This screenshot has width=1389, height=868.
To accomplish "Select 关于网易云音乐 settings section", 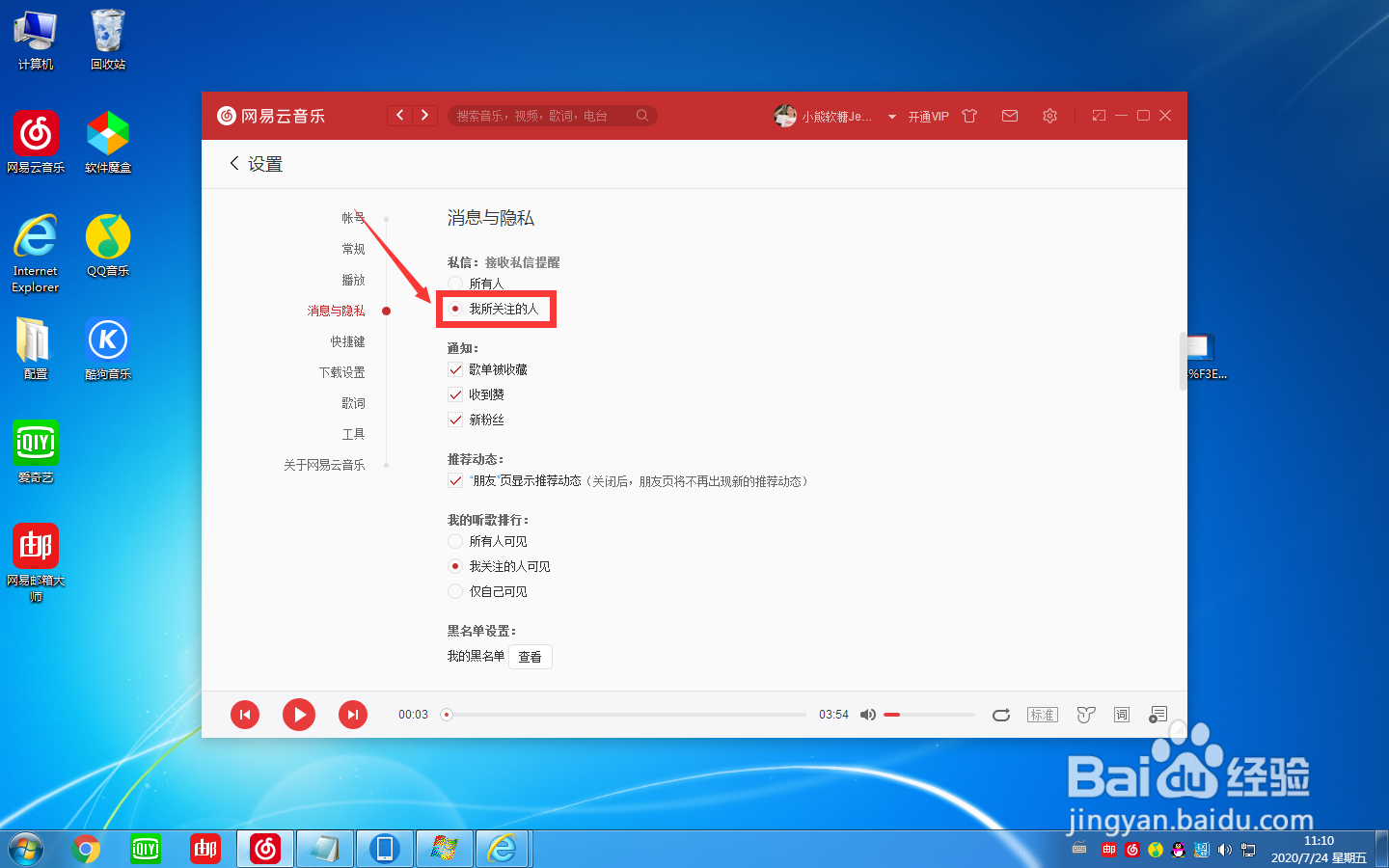I will coord(324,465).
